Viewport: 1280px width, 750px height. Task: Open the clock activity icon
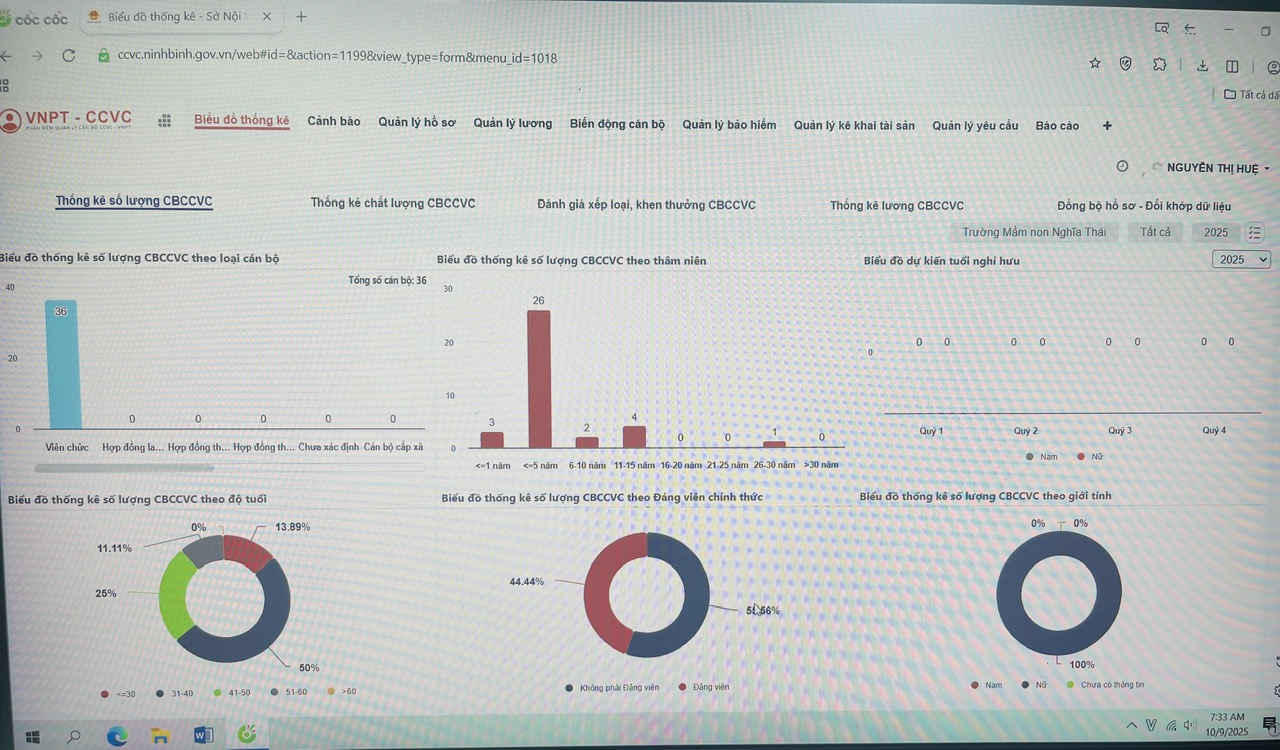point(1122,167)
